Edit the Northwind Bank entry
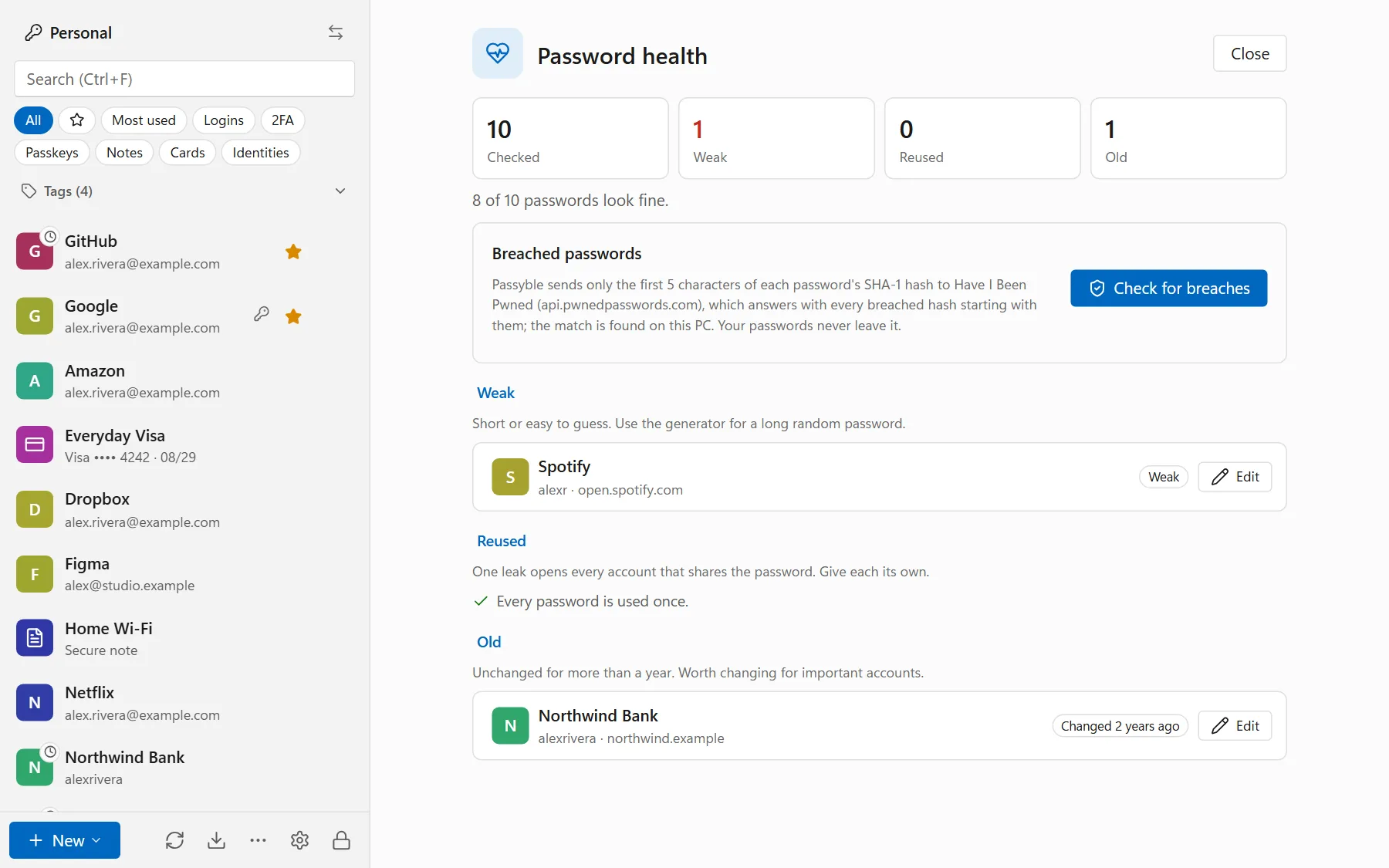The height and width of the screenshot is (868, 1389). point(1235,726)
